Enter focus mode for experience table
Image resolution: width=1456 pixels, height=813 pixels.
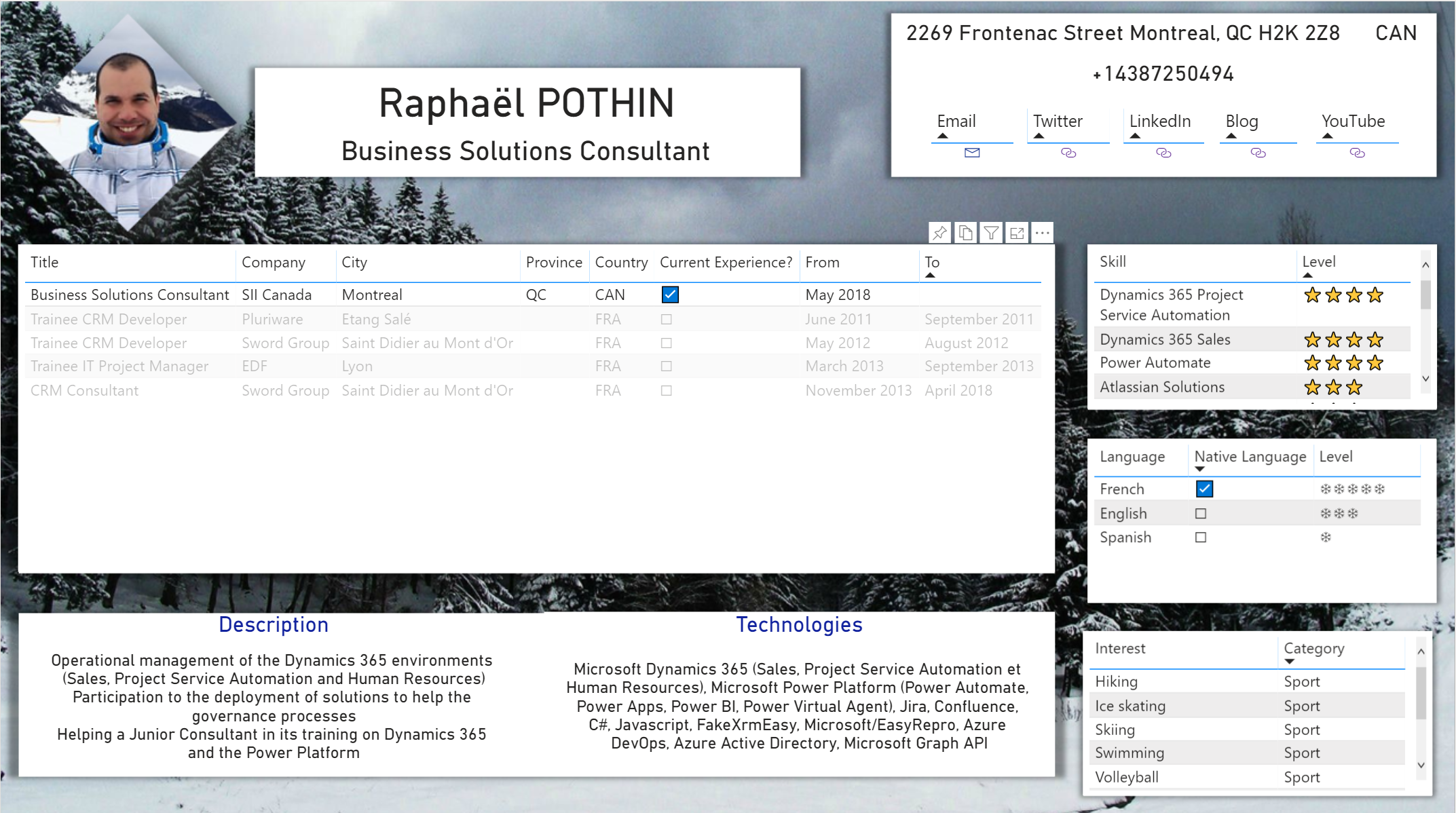tap(1017, 233)
